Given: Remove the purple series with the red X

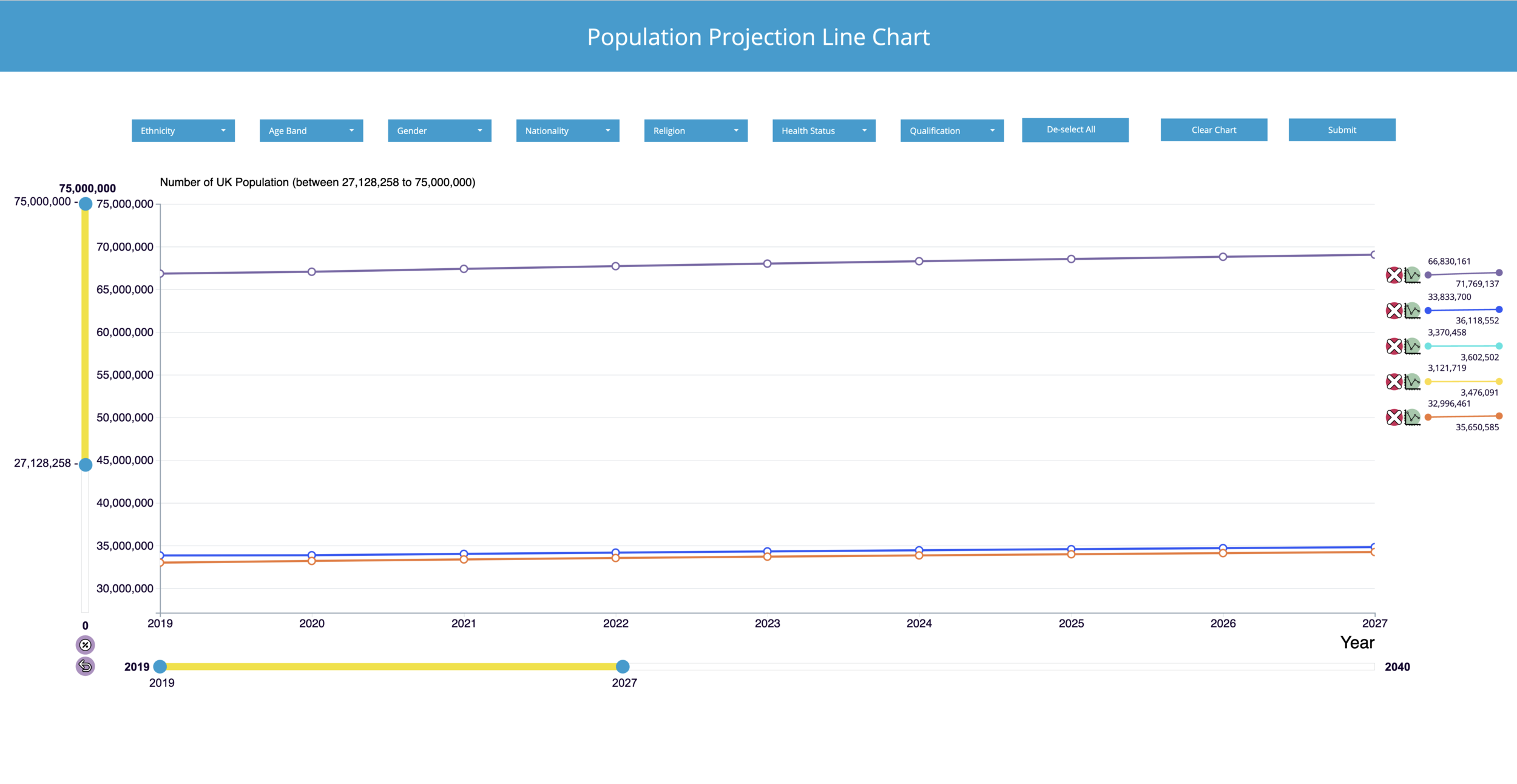Looking at the screenshot, I should point(1394,275).
